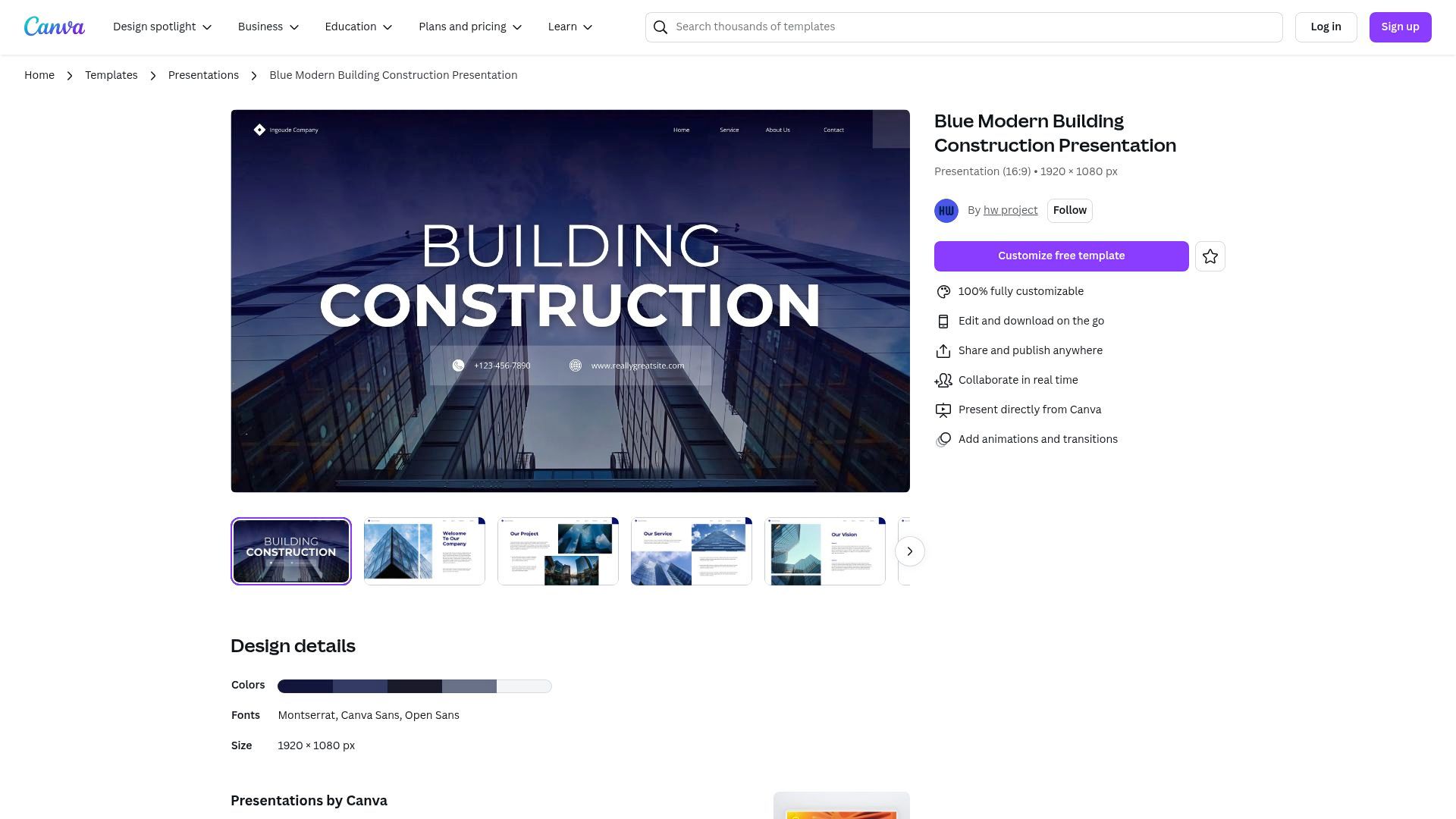This screenshot has height=819, width=1456.
Task: Show next slide thumbnails arrow
Action: [910, 551]
